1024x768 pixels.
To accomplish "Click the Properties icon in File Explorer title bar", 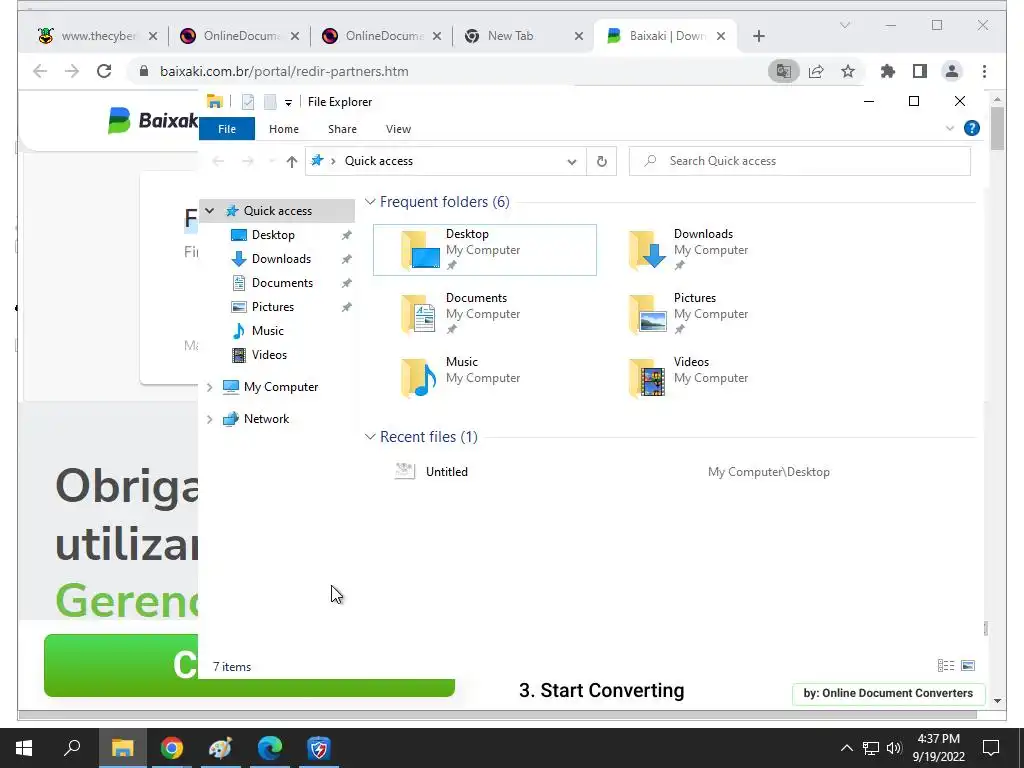I will click(248, 102).
